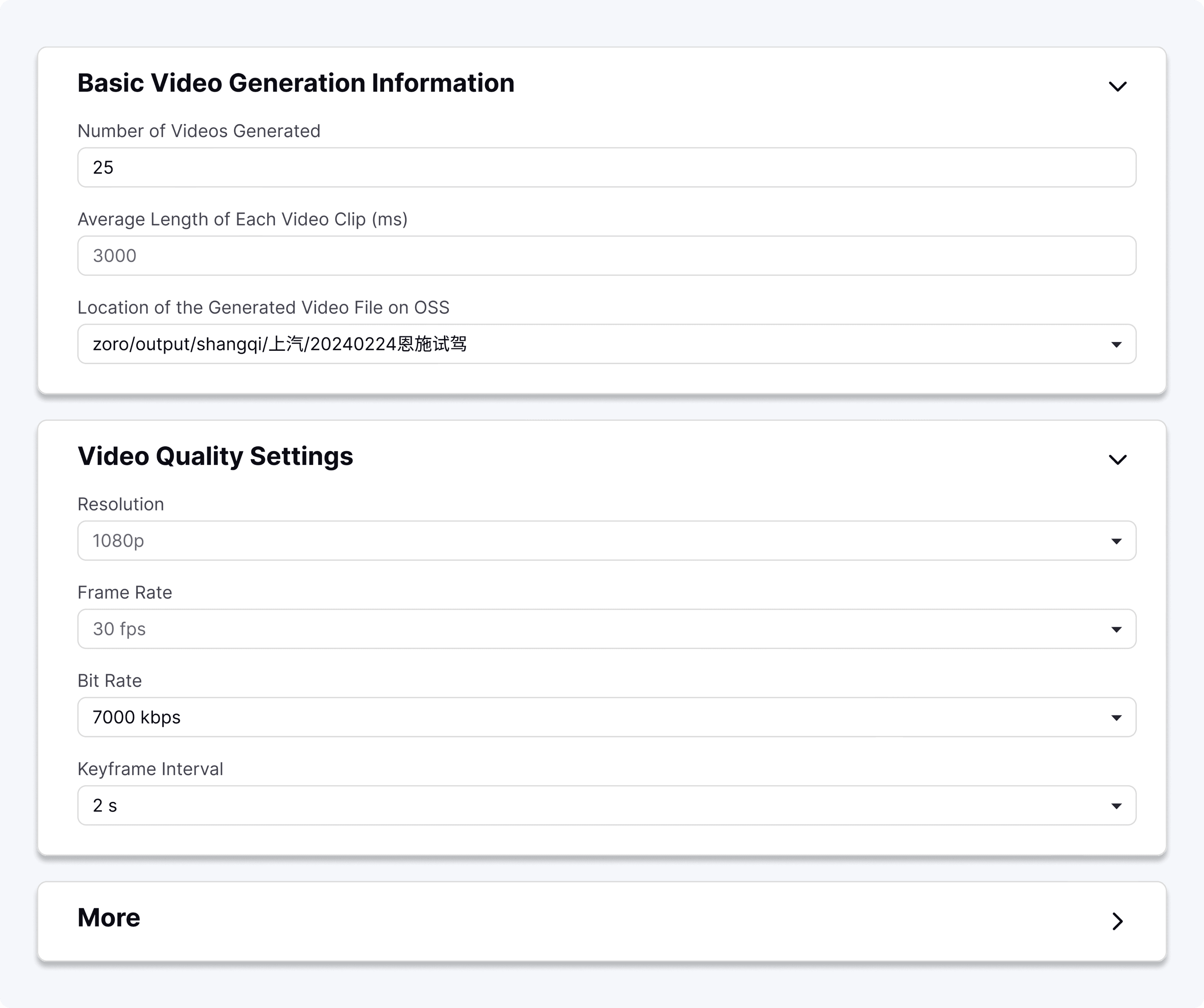Open the Keyframe Interval dropdown showing 2 s
This screenshot has width=1204, height=1008.
606,805
